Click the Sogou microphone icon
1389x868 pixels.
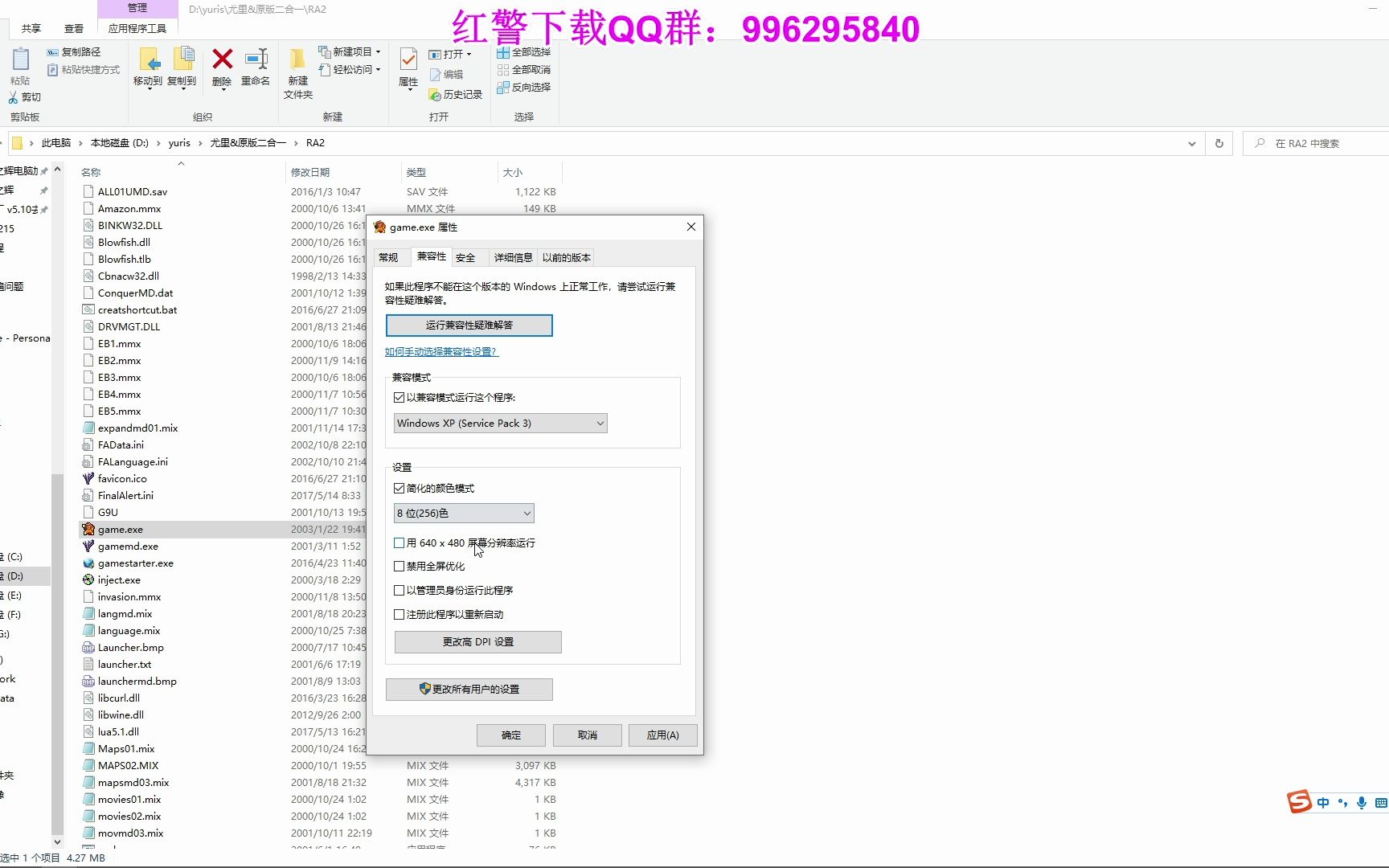coord(1362,803)
